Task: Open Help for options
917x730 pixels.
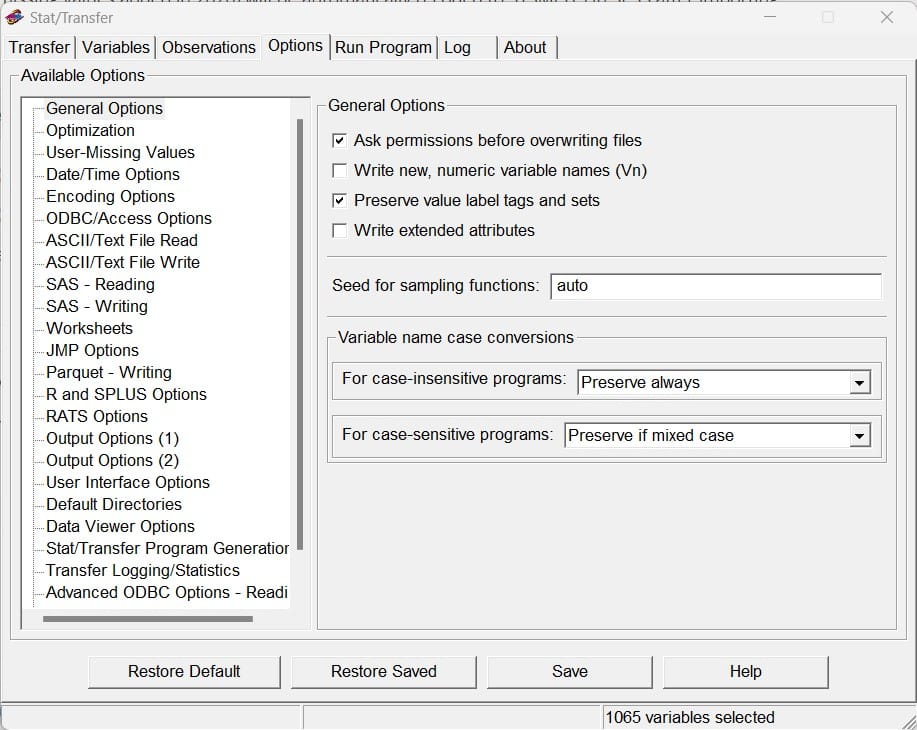Action: tap(746, 672)
